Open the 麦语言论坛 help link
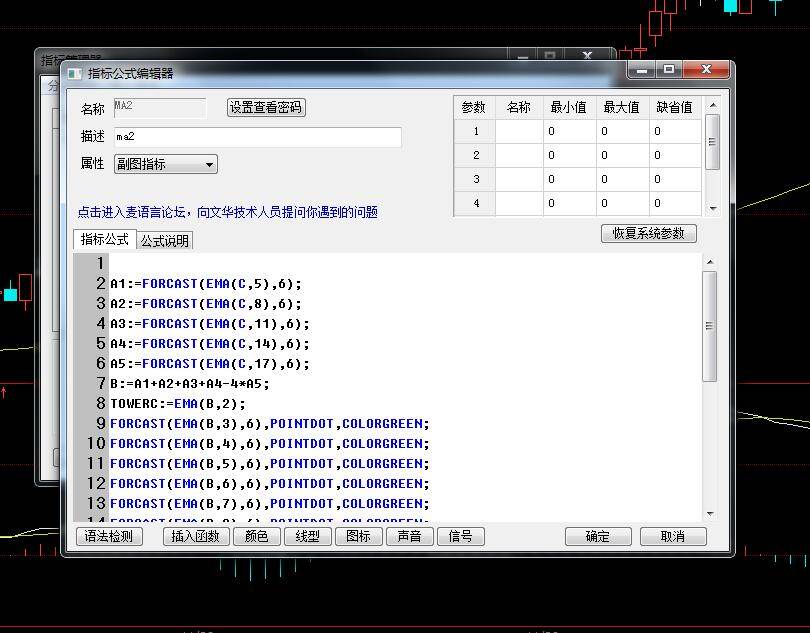This screenshot has width=810, height=633. coord(227,212)
